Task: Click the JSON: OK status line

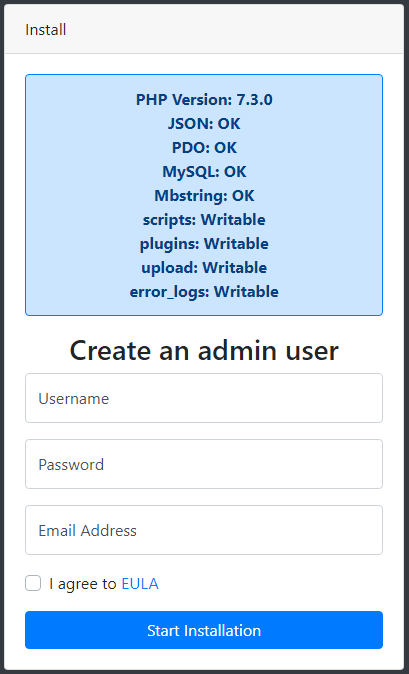Action: 204,124
